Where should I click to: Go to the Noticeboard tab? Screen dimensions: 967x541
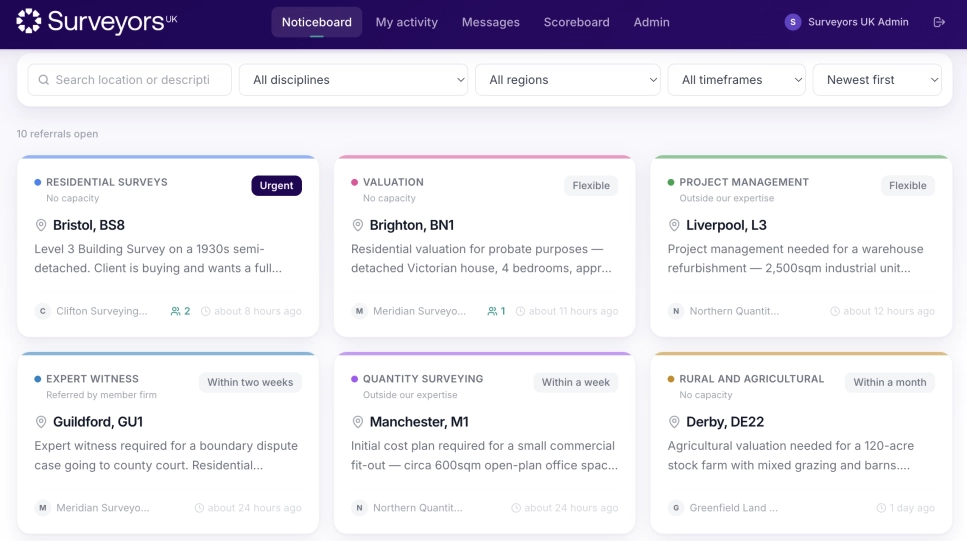coord(316,22)
